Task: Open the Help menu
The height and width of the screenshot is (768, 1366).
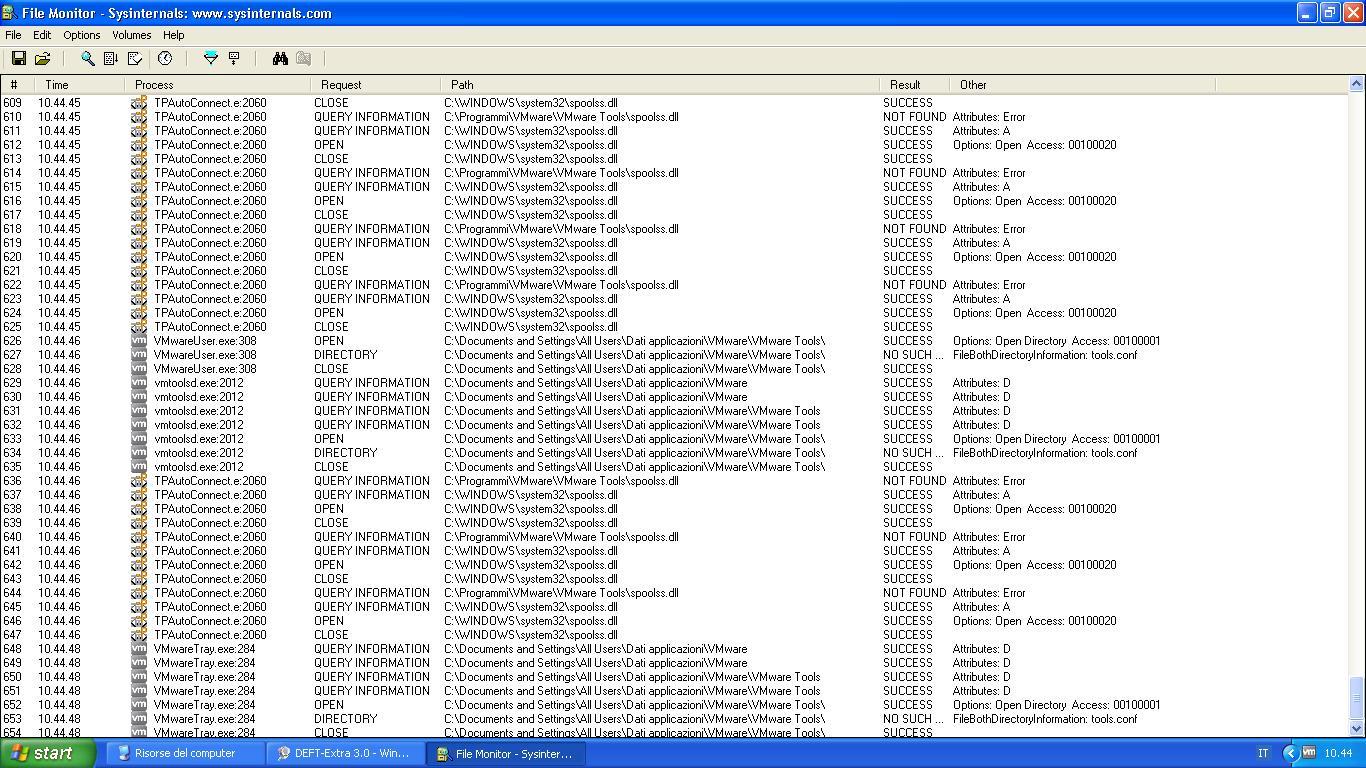Action: coord(173,35)
